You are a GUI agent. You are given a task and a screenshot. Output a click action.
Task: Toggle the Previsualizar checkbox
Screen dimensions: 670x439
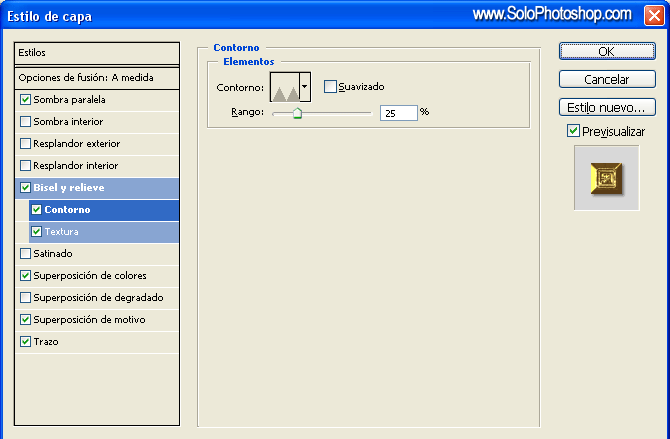(x=573, y=131)
